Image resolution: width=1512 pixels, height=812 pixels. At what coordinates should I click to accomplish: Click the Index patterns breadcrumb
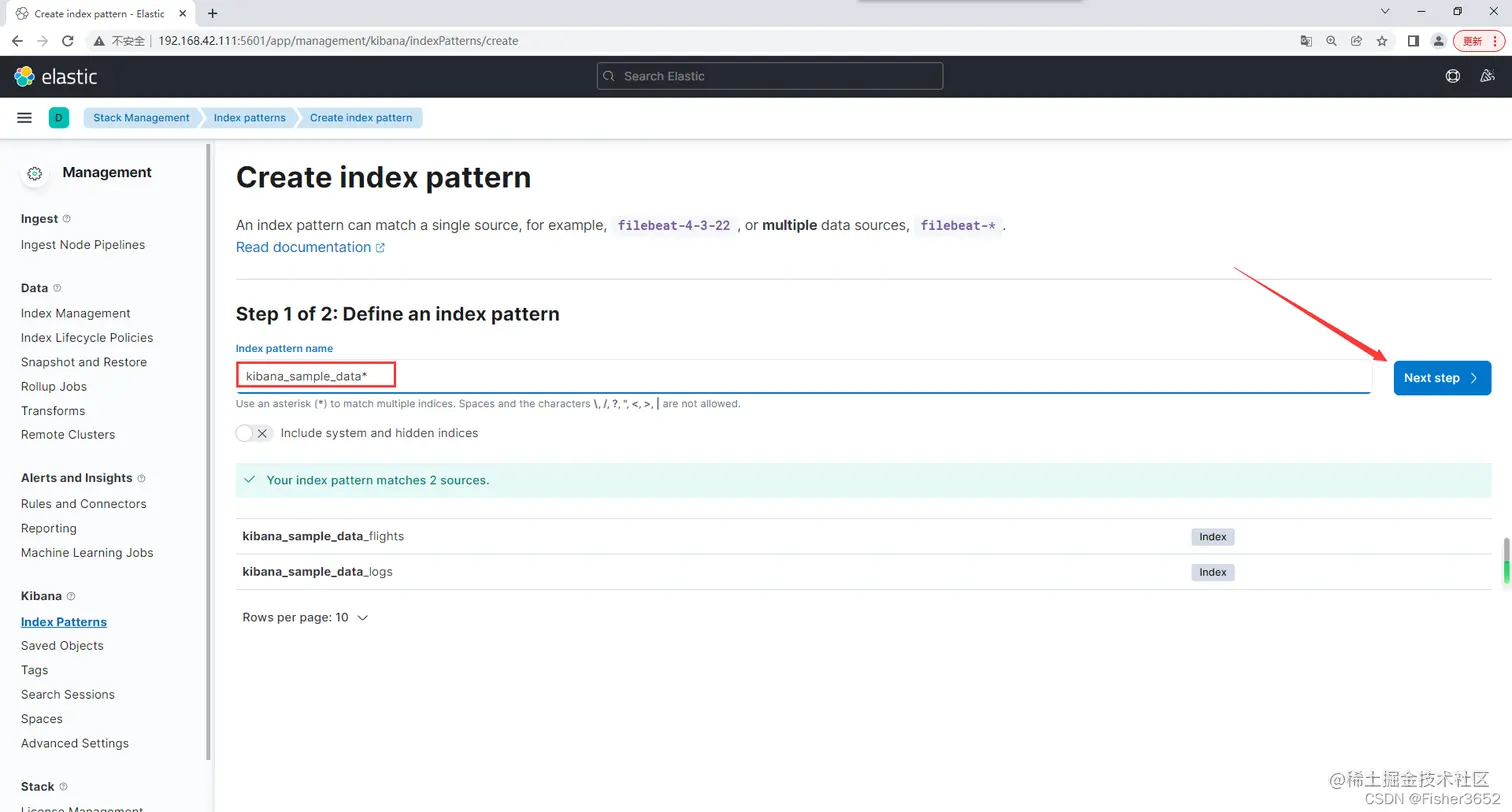point(250,118)
